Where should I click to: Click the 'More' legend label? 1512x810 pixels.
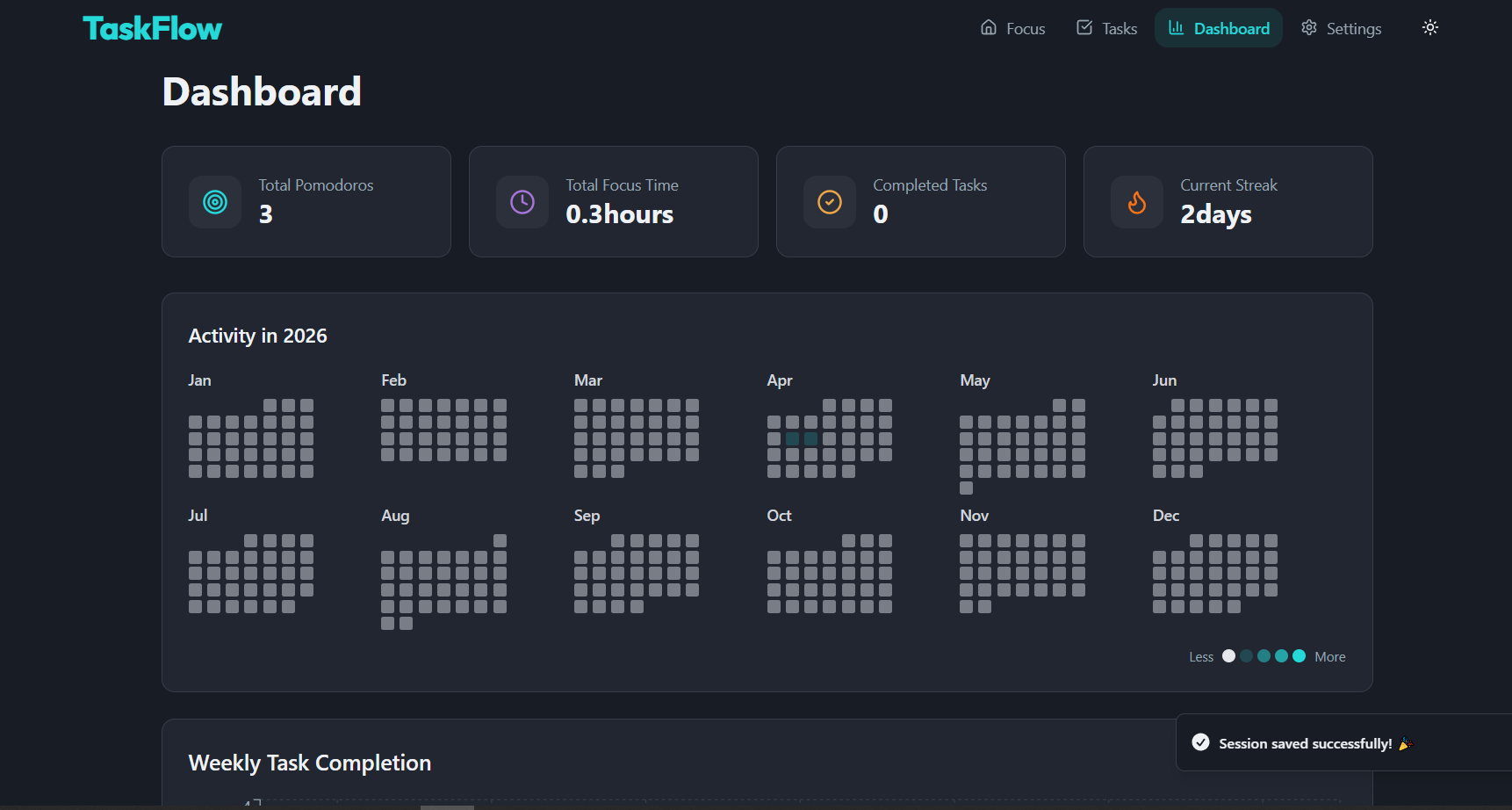1330,657
